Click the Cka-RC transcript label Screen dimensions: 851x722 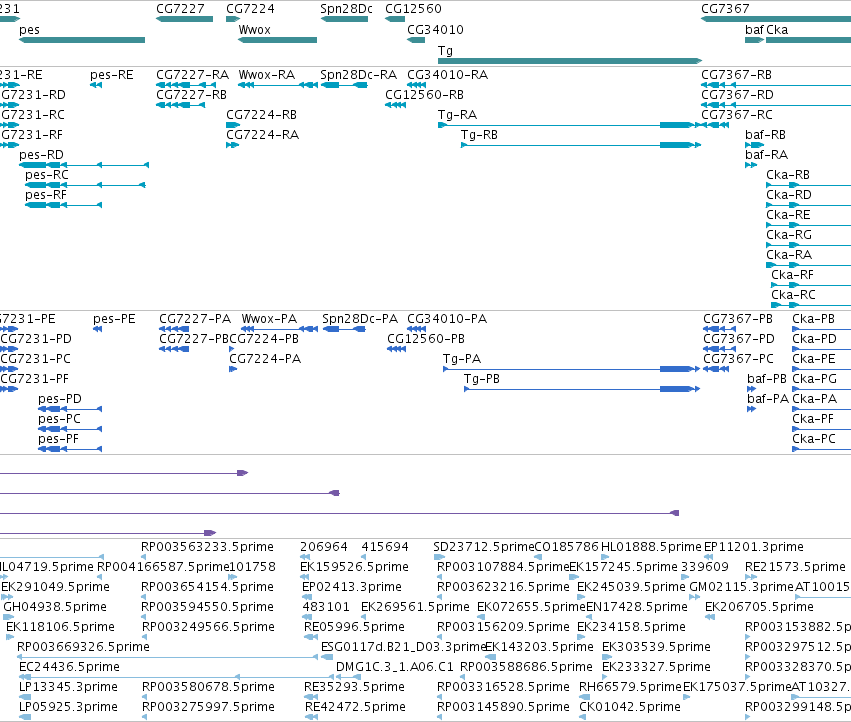click(793, 295)
